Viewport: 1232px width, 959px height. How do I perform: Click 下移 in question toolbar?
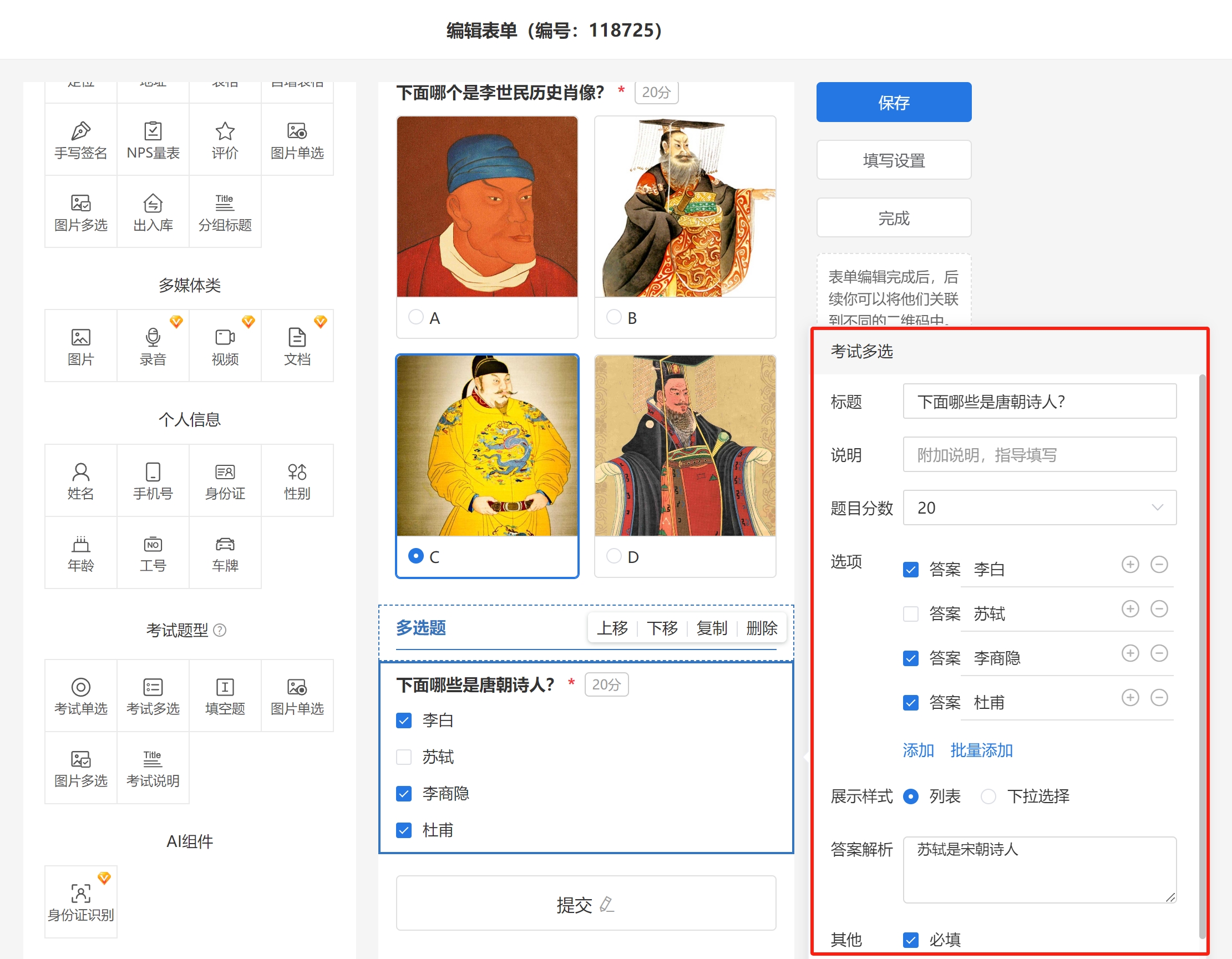[x=662, y=628]
